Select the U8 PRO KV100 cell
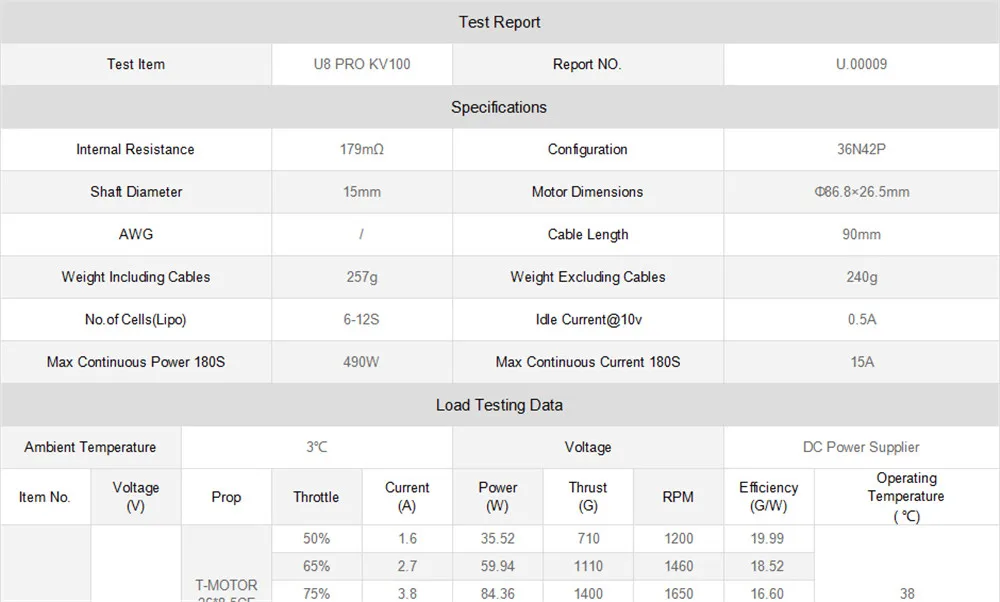The width and height of the screenshot is (1000, 602). [x=362, y=64]
